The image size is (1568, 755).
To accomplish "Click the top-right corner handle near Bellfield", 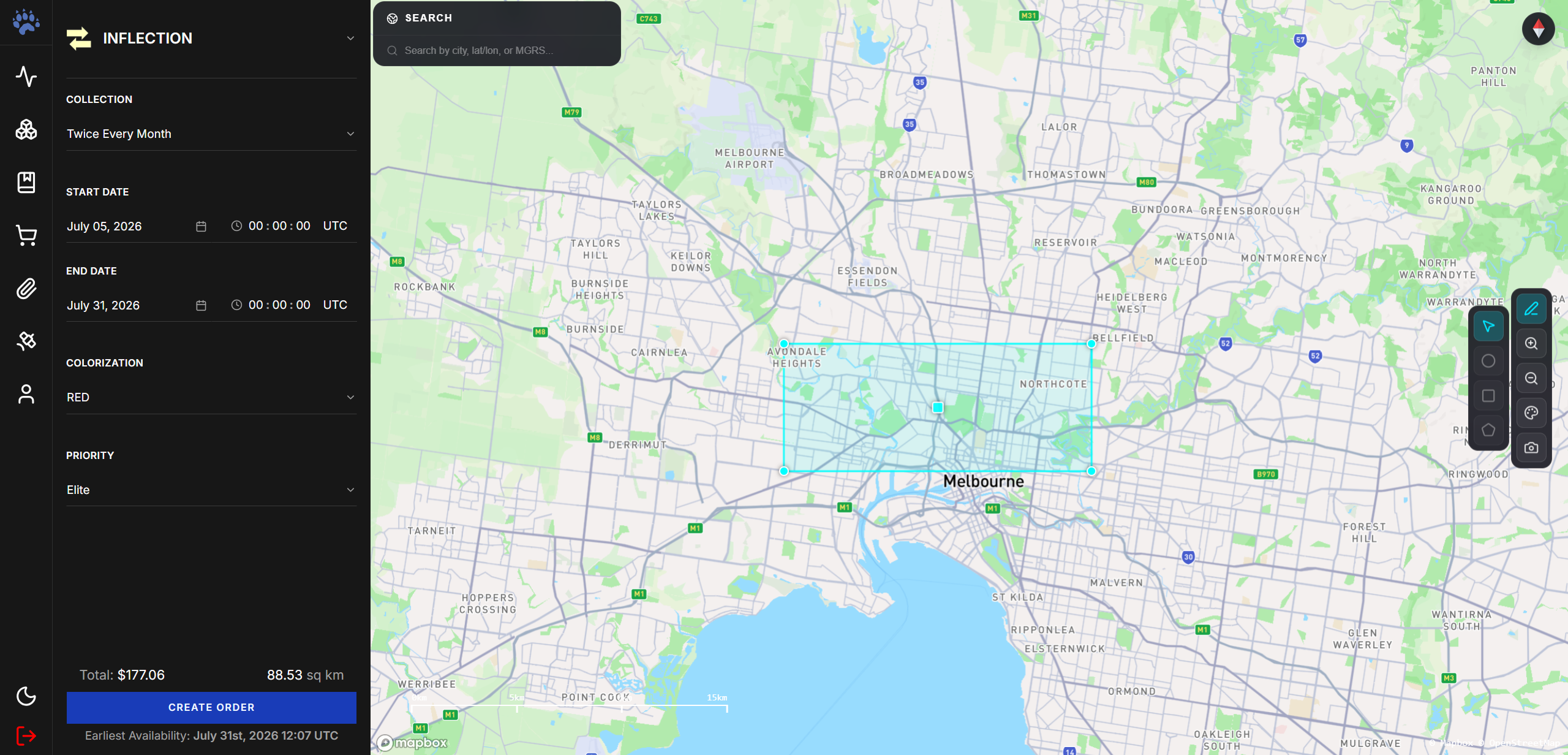I will [x=1091, y=344].
